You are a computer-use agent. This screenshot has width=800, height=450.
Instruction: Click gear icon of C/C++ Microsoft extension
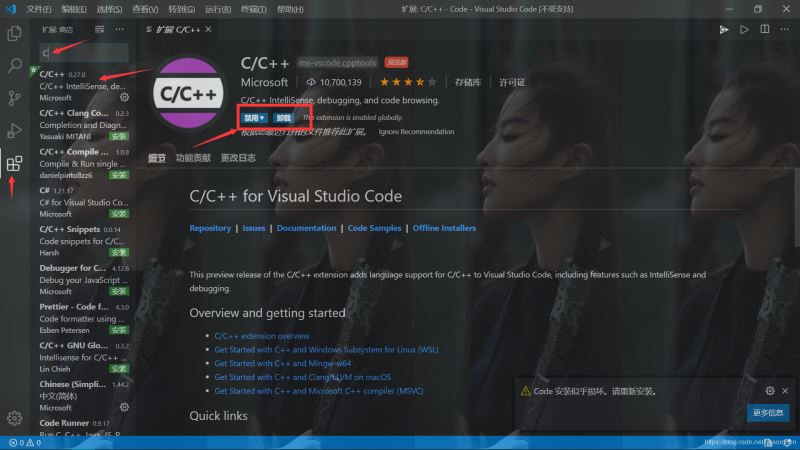(124, 97)
